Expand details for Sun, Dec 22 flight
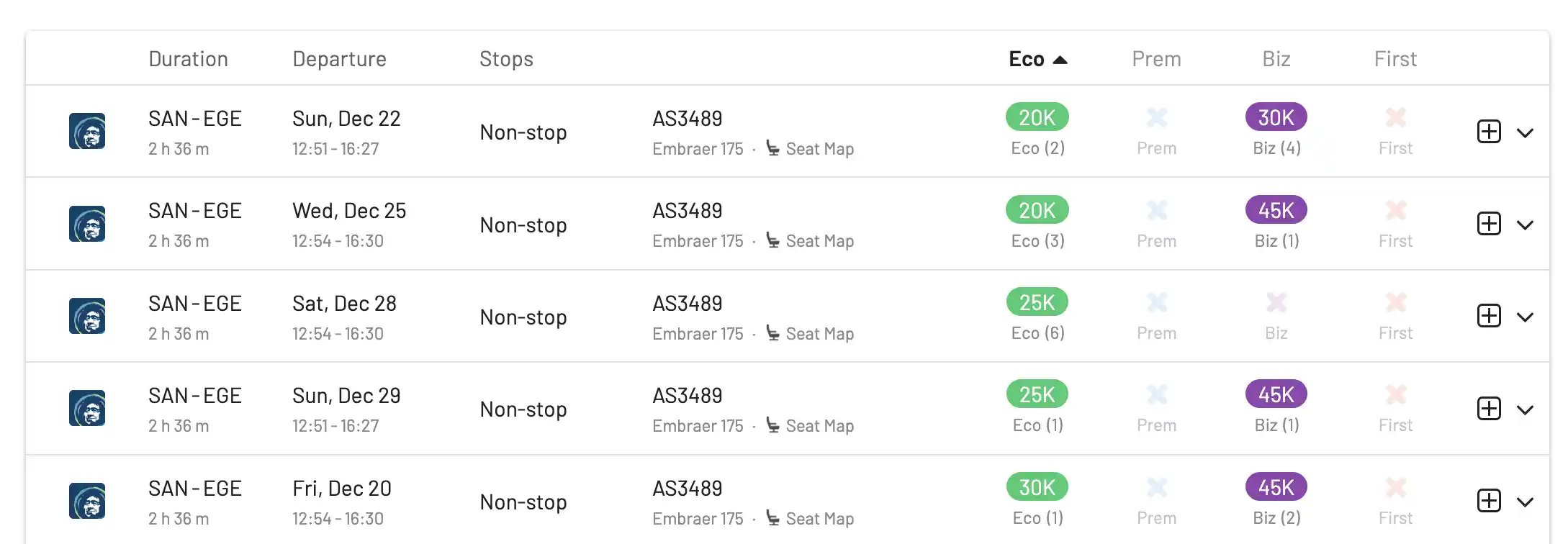The image size is (1568, 544). (x=1525, y=132)
